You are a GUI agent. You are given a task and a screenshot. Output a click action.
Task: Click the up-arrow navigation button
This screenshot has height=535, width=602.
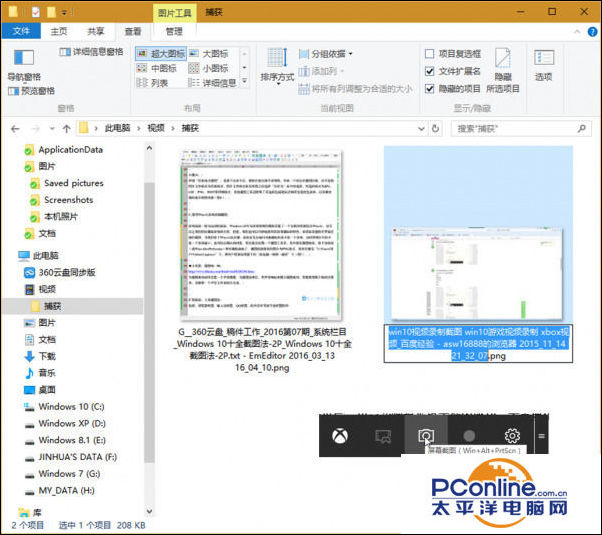(65, 128)
